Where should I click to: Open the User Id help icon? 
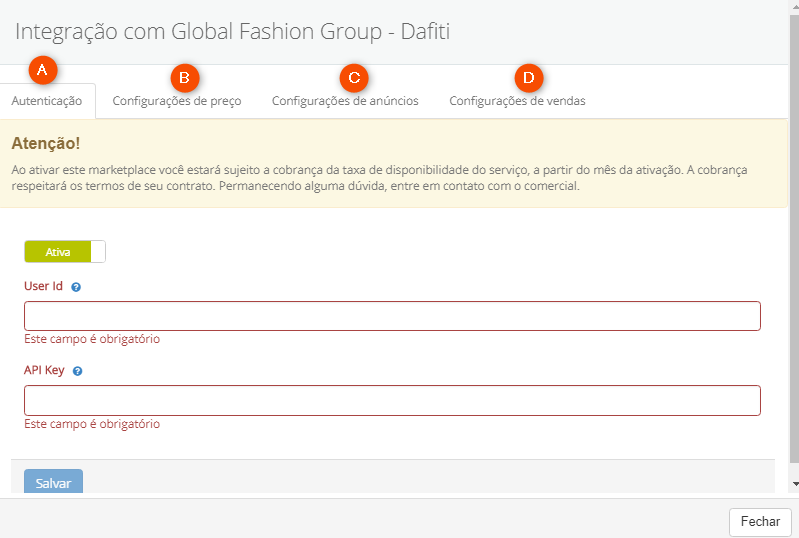coord(76,287)
